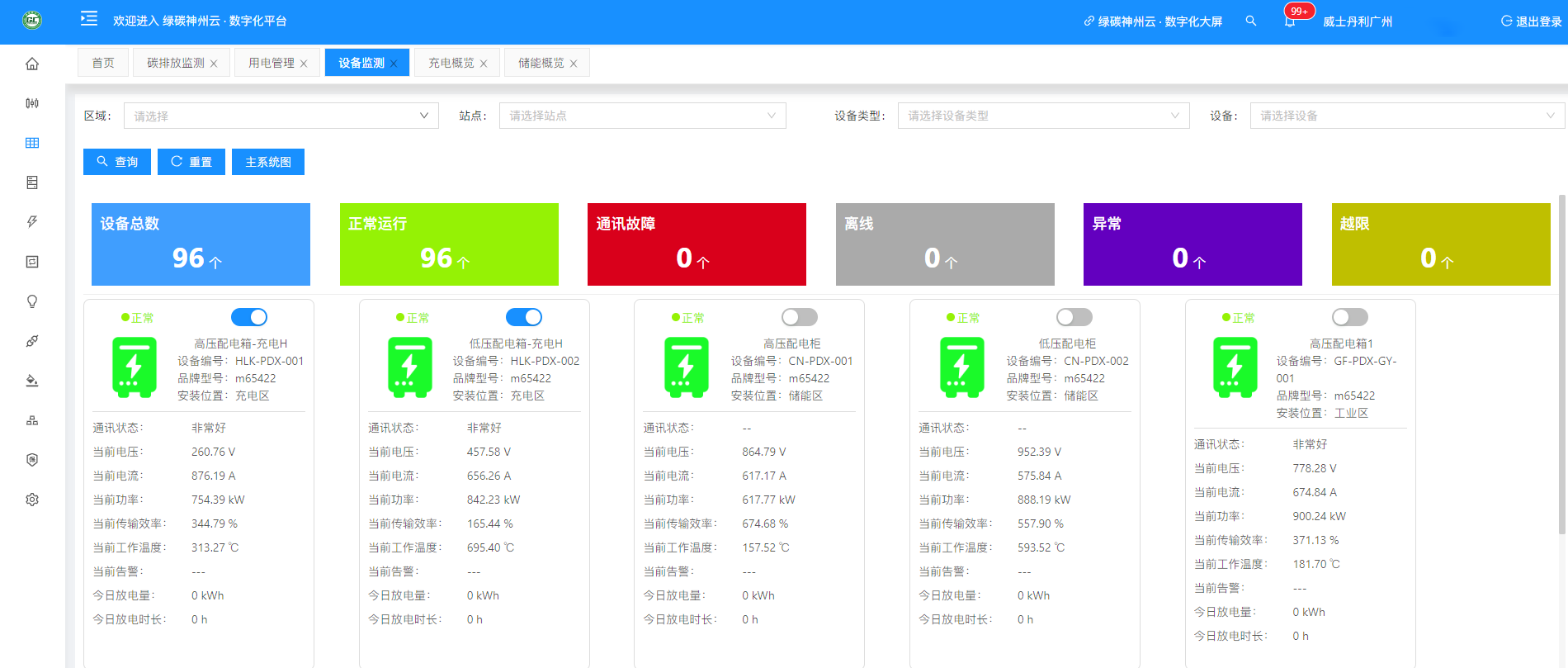This screenshot has height=668, width=1568.
Task: Switch to the 首页 tab
Action: point(103,63)
